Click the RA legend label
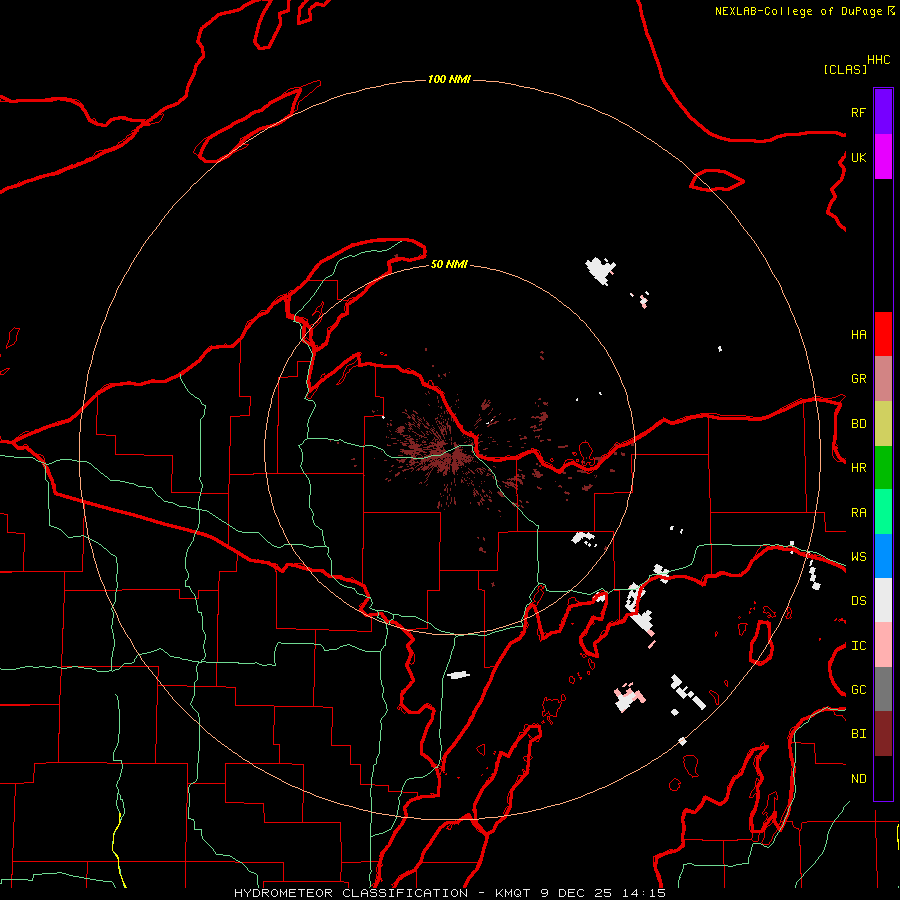This screenshot has height=900, width=900. point(858,513)
